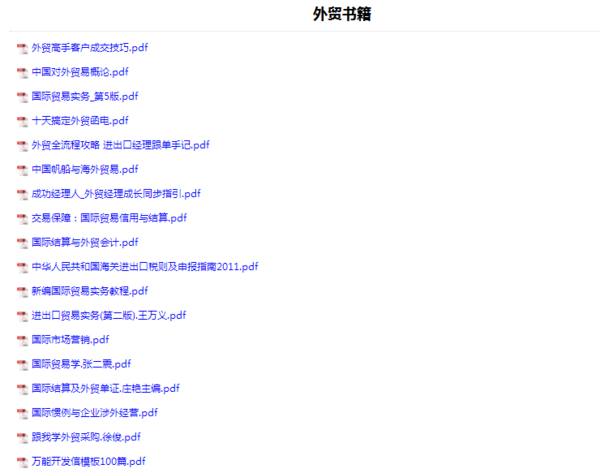
Task: Open 海关进出口税则及申报指南2011.pdf link
Action: (145, 267)
